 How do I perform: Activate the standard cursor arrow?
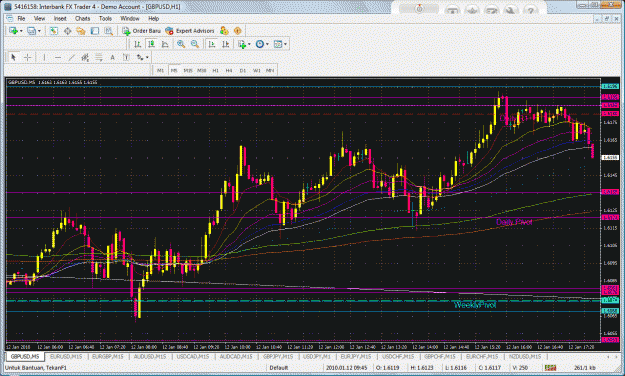click(13, 57)
